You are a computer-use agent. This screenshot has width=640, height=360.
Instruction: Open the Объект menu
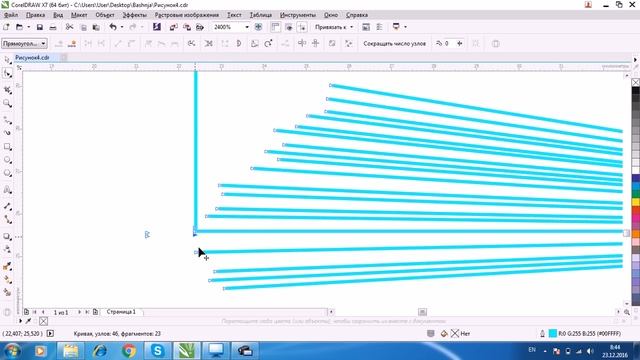(x=105, y=15)
